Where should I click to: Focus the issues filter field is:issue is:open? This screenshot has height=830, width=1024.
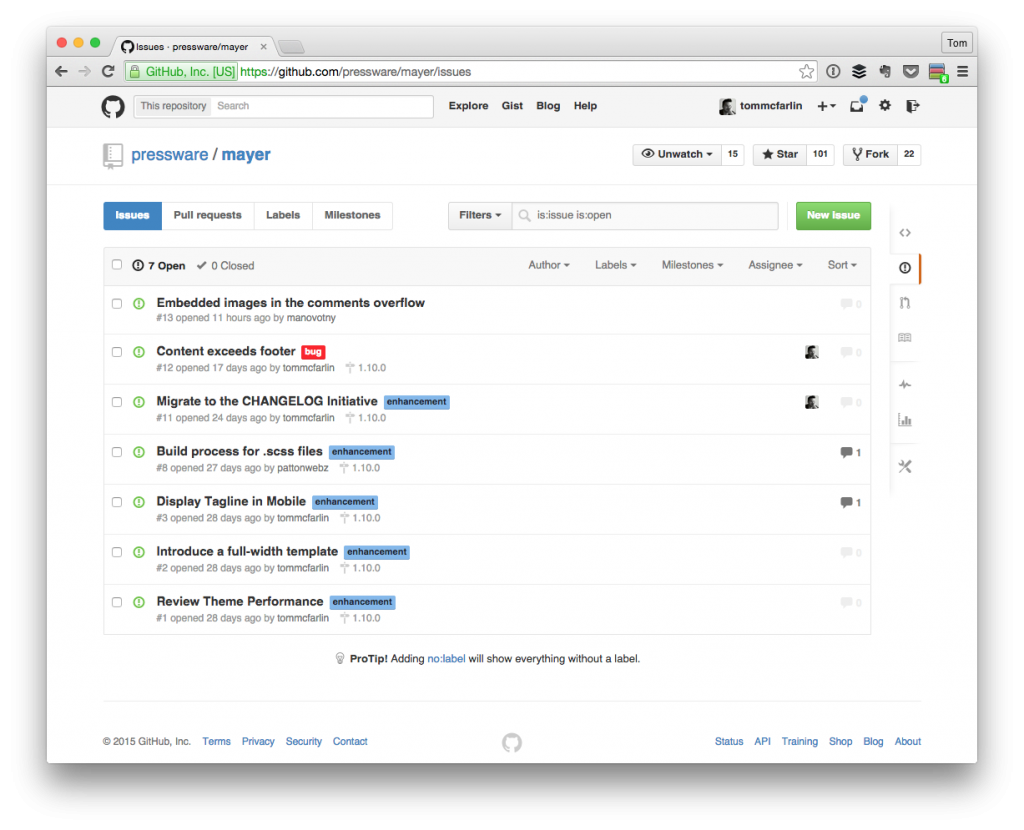click(645, 215)
